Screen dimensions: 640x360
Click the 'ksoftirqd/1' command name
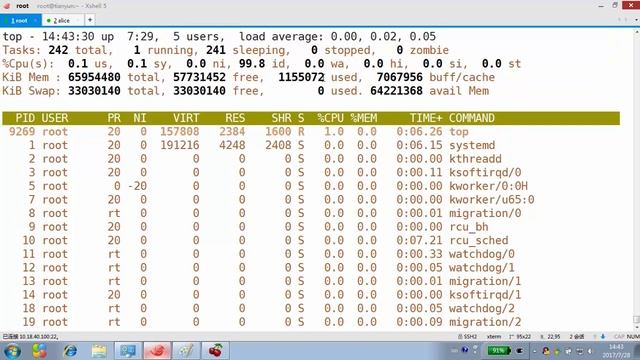pos(485,295)
